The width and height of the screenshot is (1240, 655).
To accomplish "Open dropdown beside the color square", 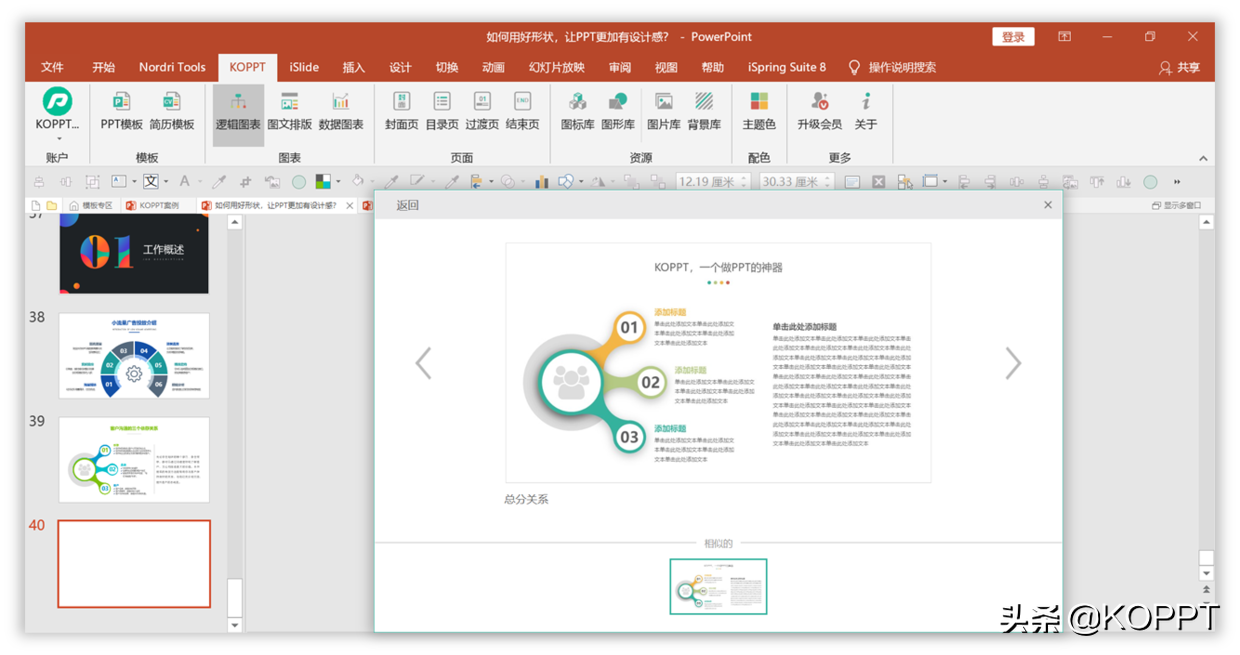I will coord(338,181).
